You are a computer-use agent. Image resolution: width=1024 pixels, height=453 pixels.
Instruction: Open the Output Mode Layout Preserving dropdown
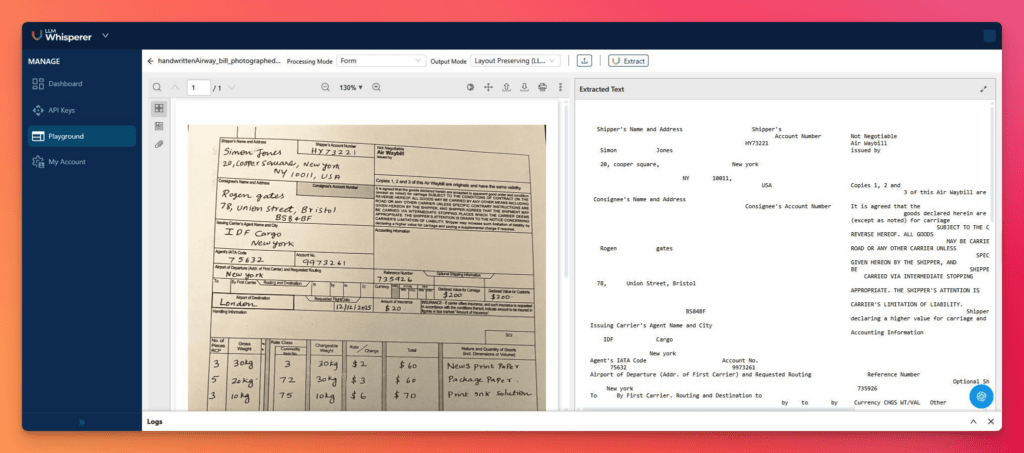click(515, 61)
